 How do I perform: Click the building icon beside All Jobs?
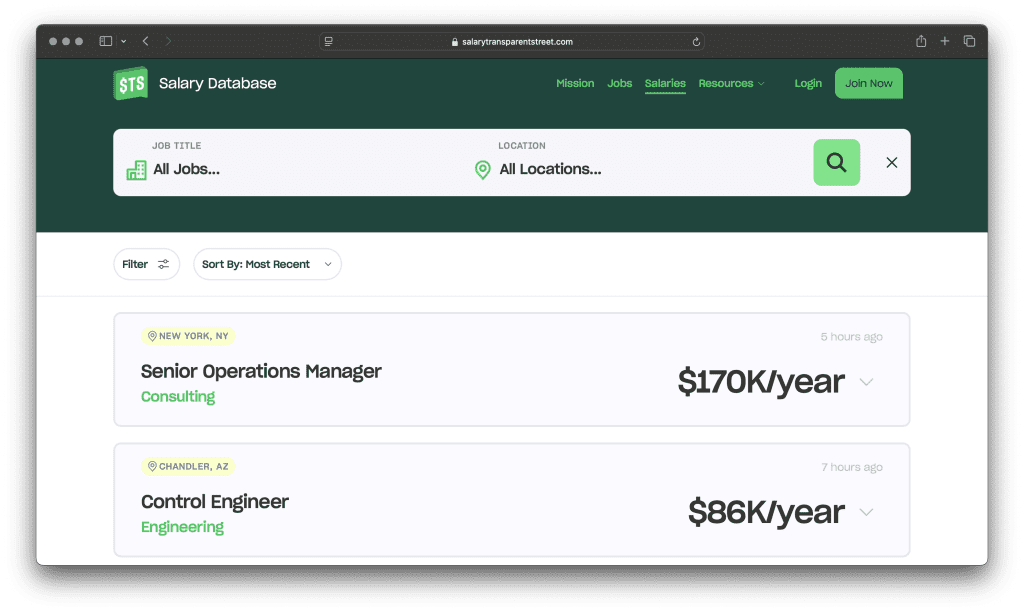tap(135, 170)
